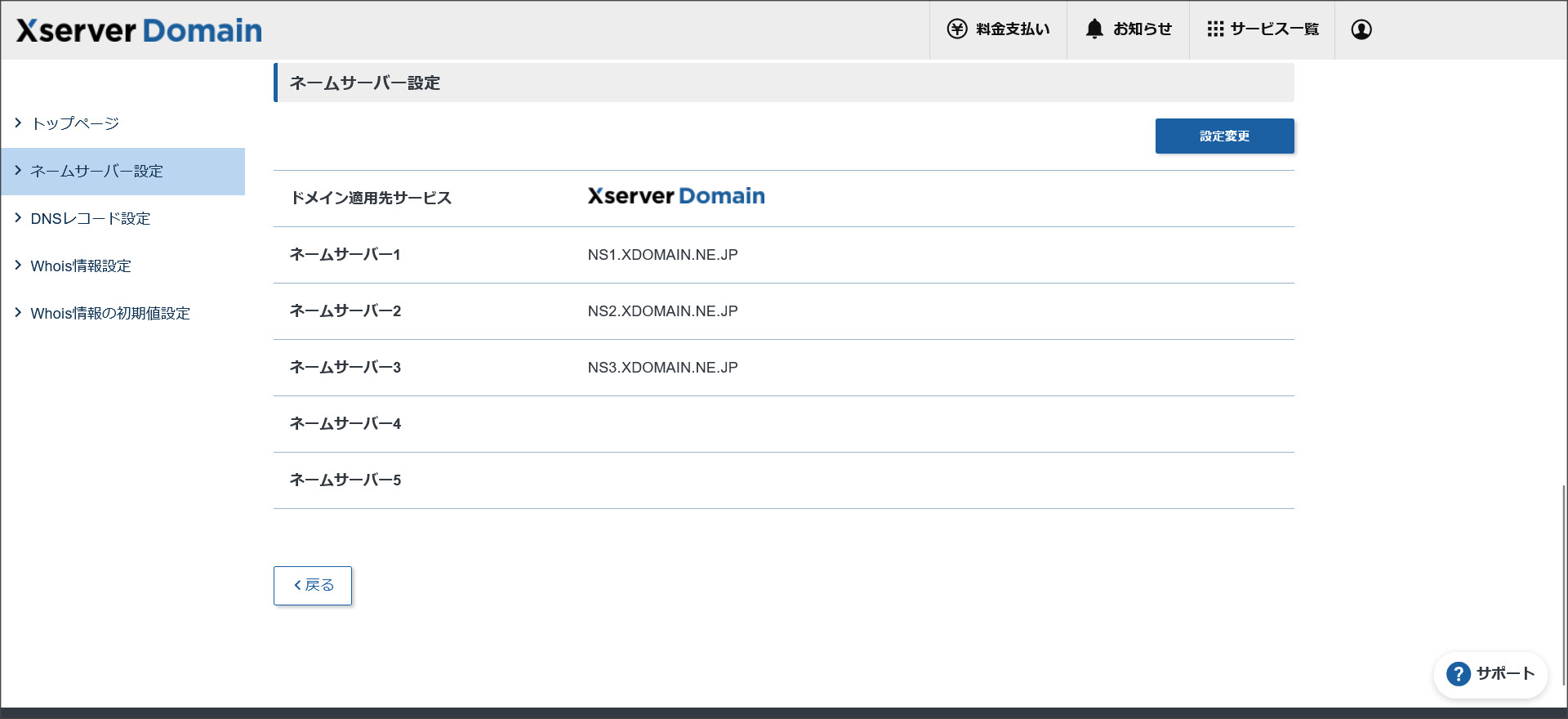Click the Xserver Domain service logo in table

(x=675, y=197)
